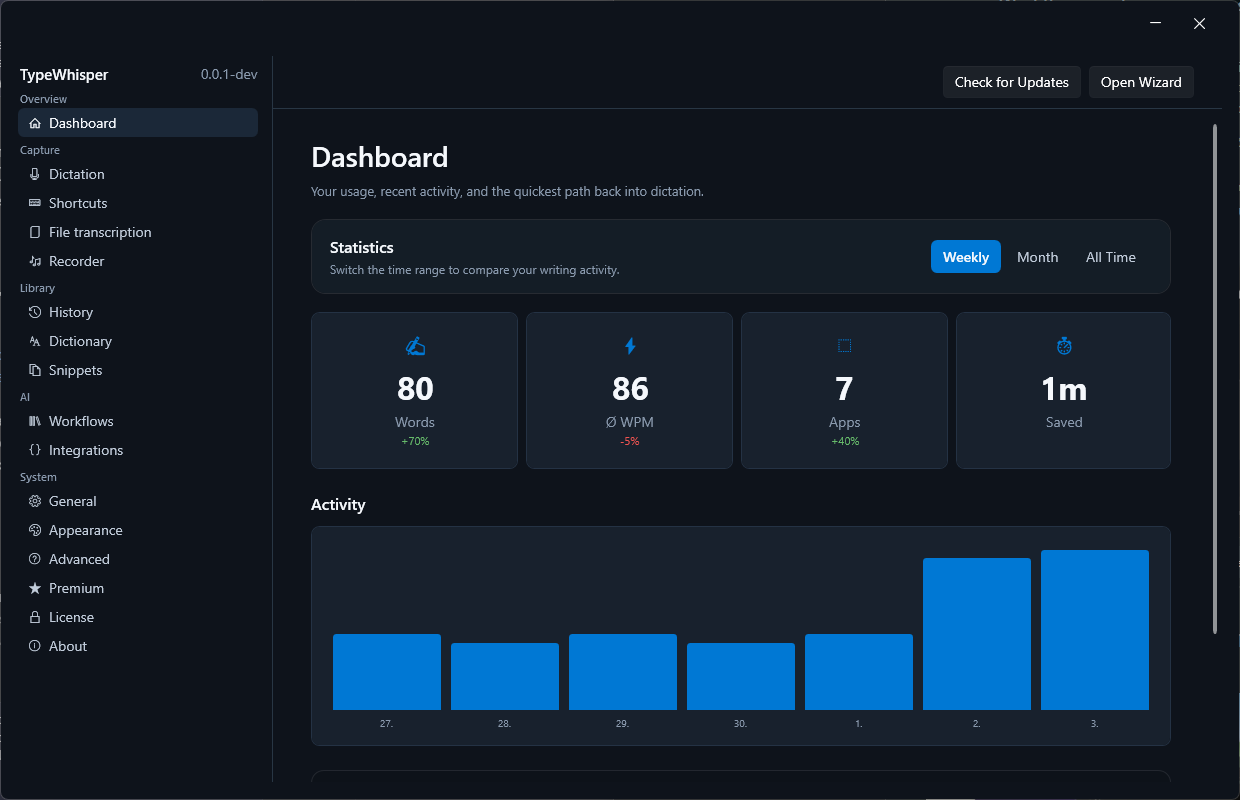
Task: Select the Premium star icon
Action: click(x=35, y=588)
